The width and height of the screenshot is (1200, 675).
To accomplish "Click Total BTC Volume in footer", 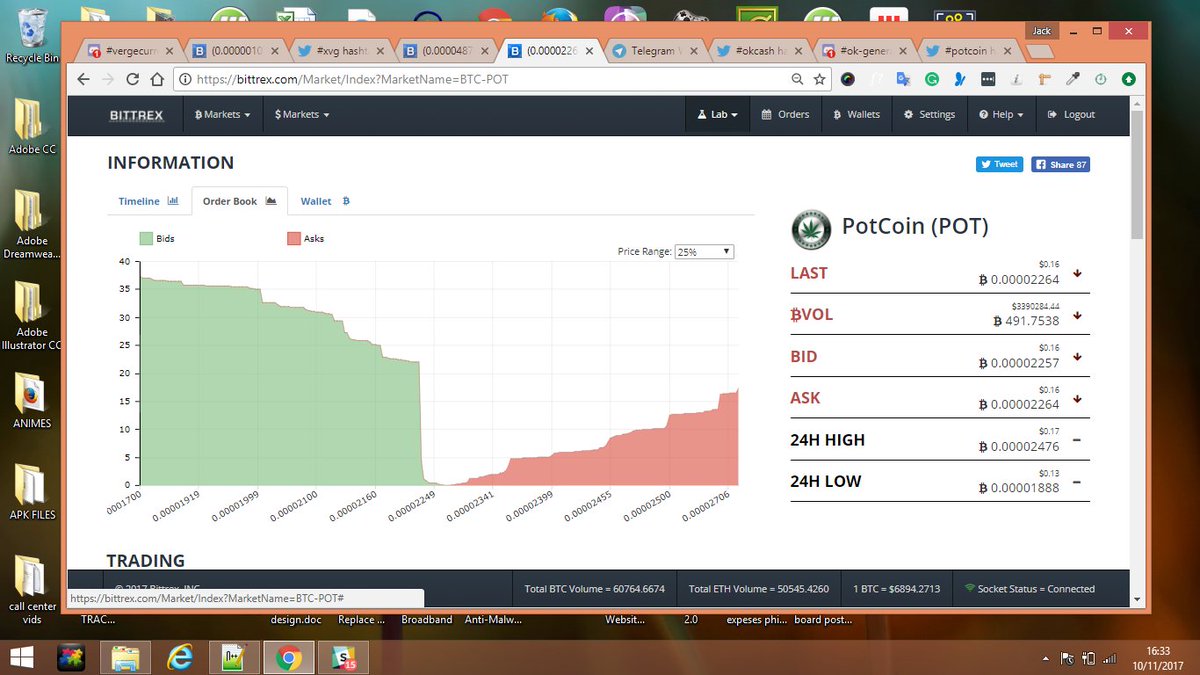I will [595, 589].
